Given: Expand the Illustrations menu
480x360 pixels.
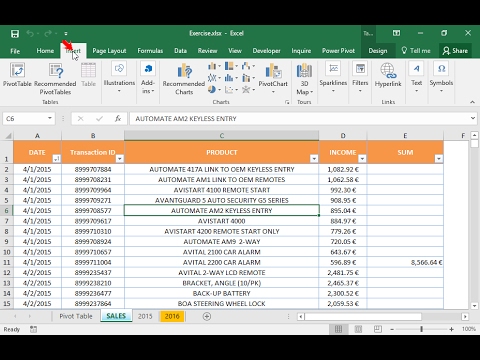Looking at the screenshot, I should tap(119, 77).
